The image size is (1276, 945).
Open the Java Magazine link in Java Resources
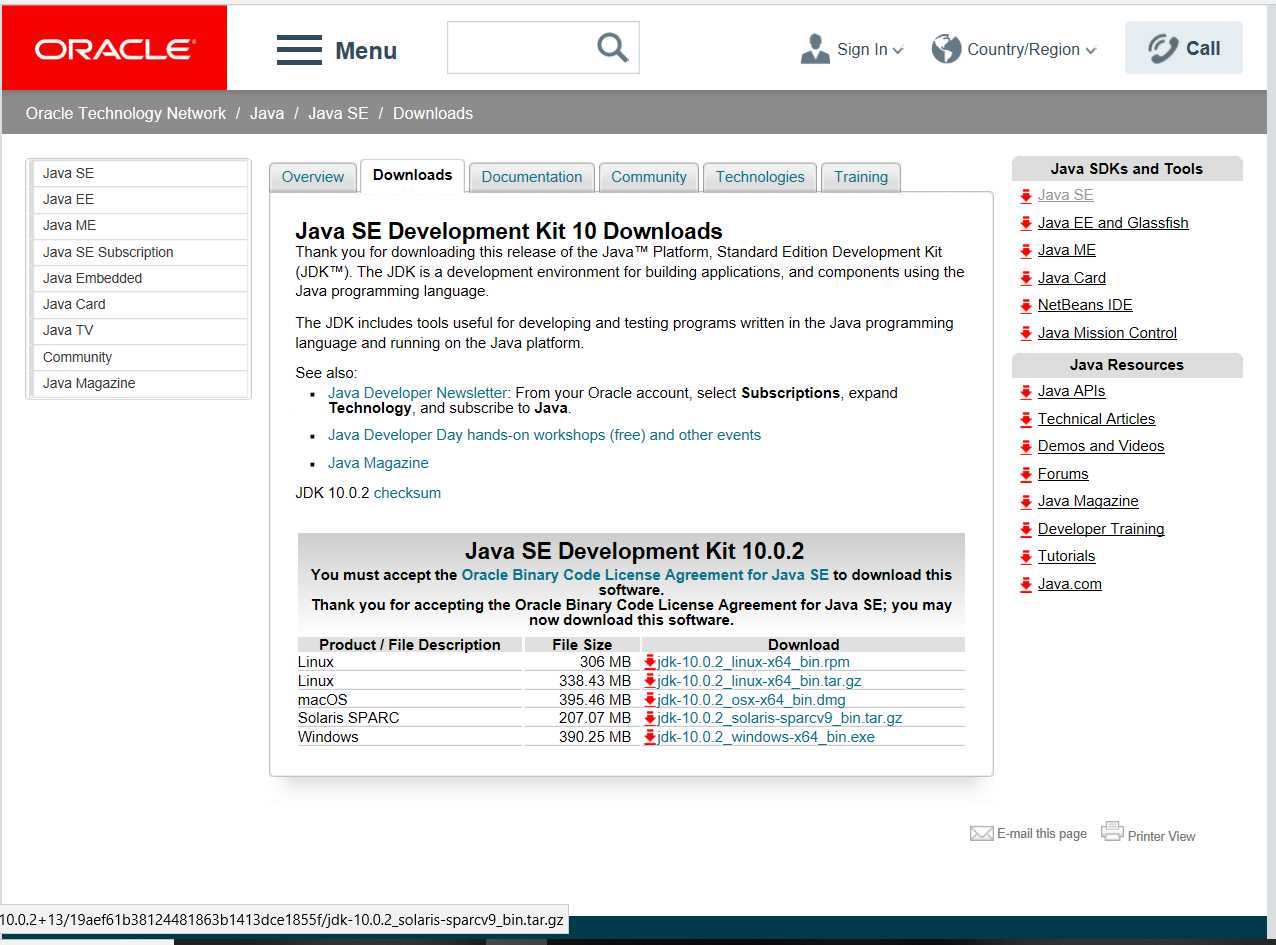coord(1088,501)
